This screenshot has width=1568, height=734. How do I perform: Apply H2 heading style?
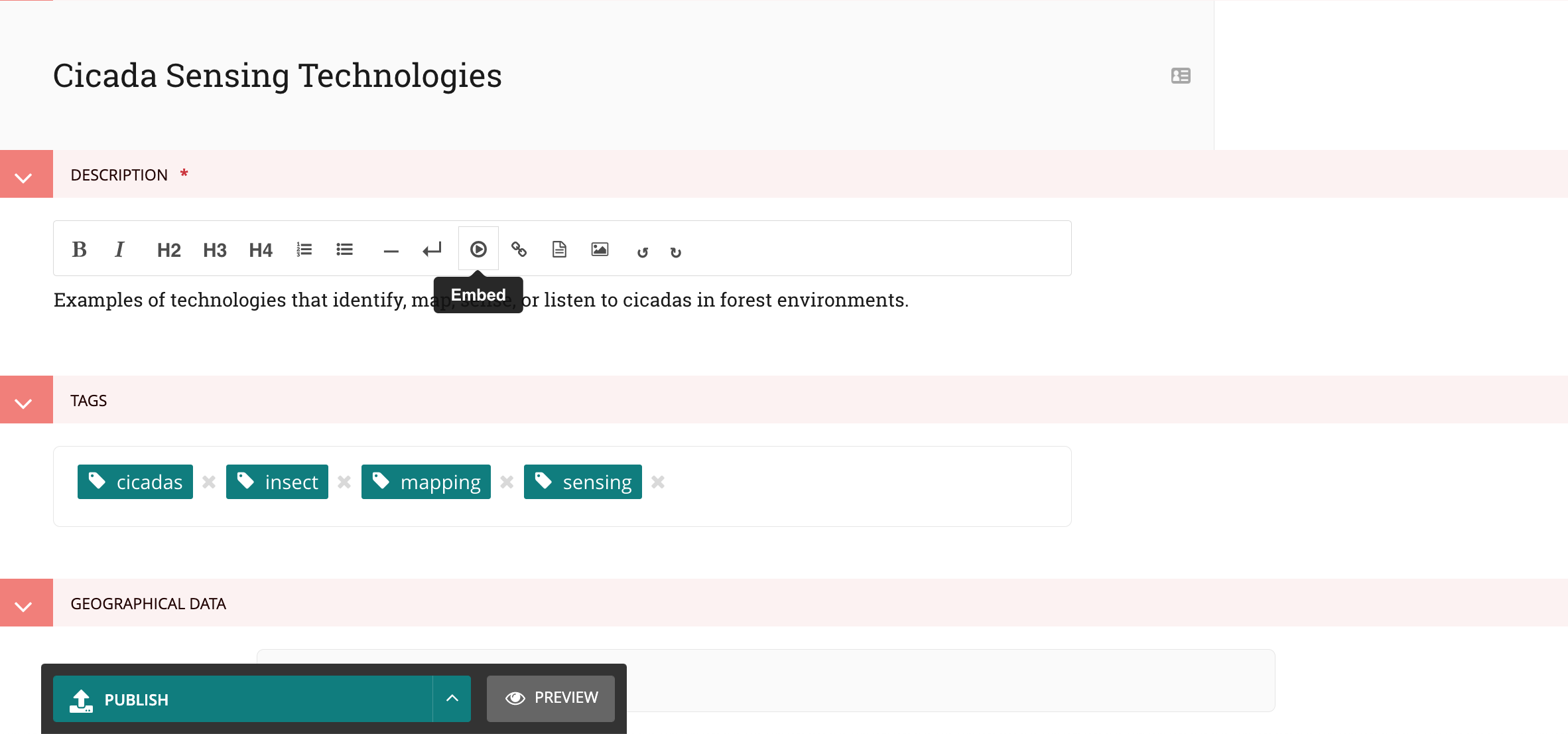pos(168,250)
